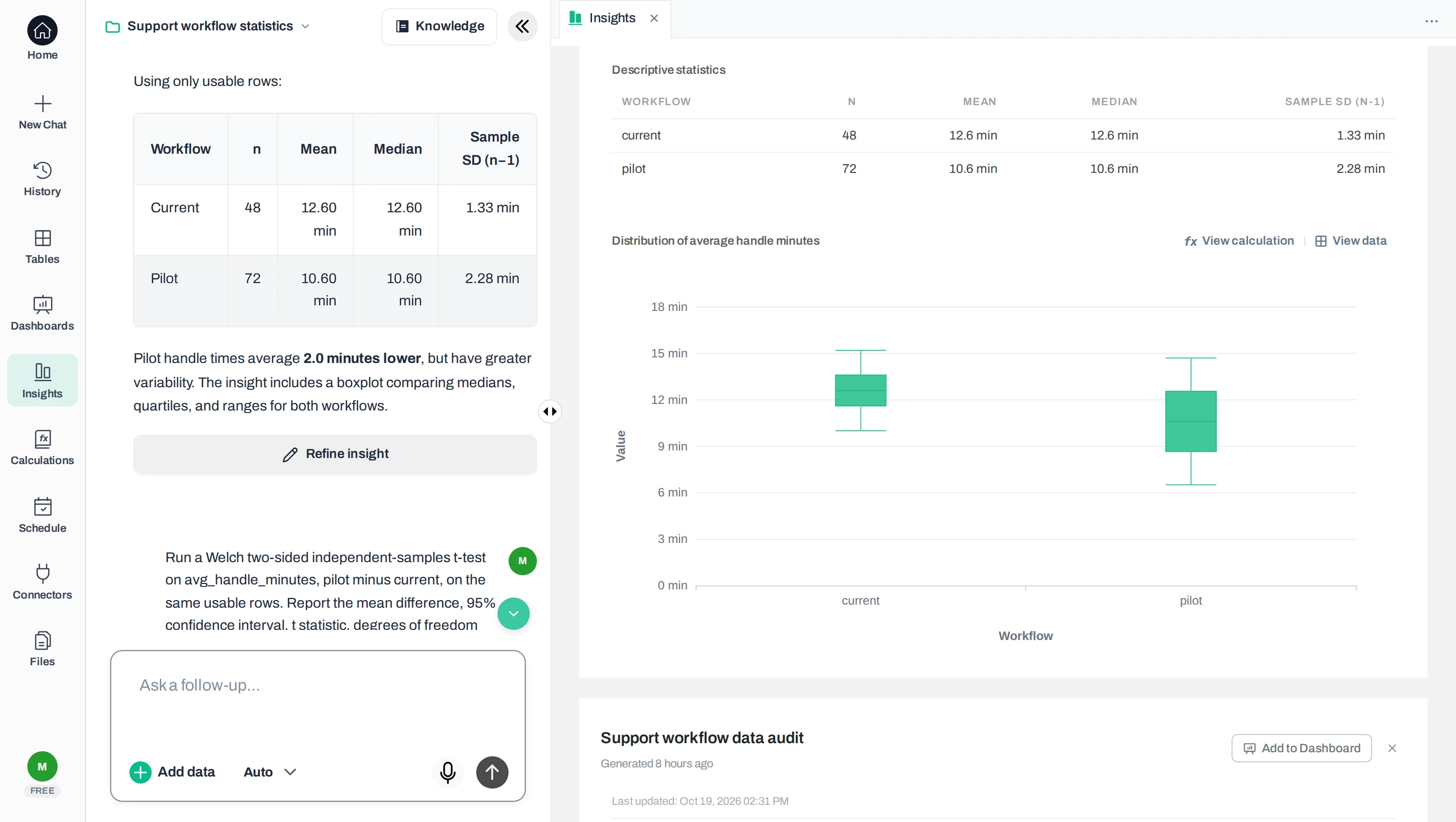Screen dimensions: 1456x822
Task: Click the pilot boxplot green box
Action: (x=1191, y=421)
